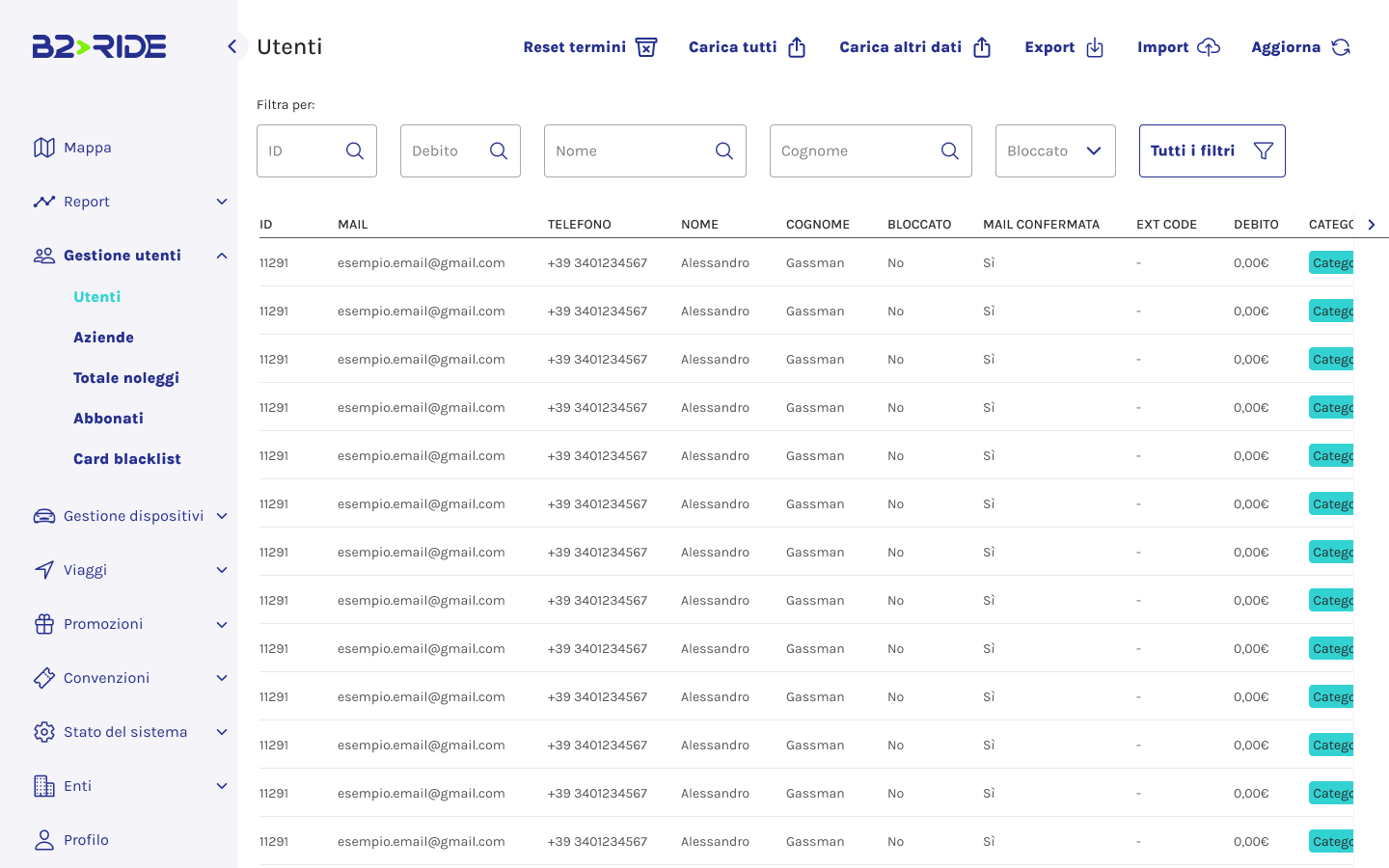Click the Enti building icon

click(x=44, y=786)
